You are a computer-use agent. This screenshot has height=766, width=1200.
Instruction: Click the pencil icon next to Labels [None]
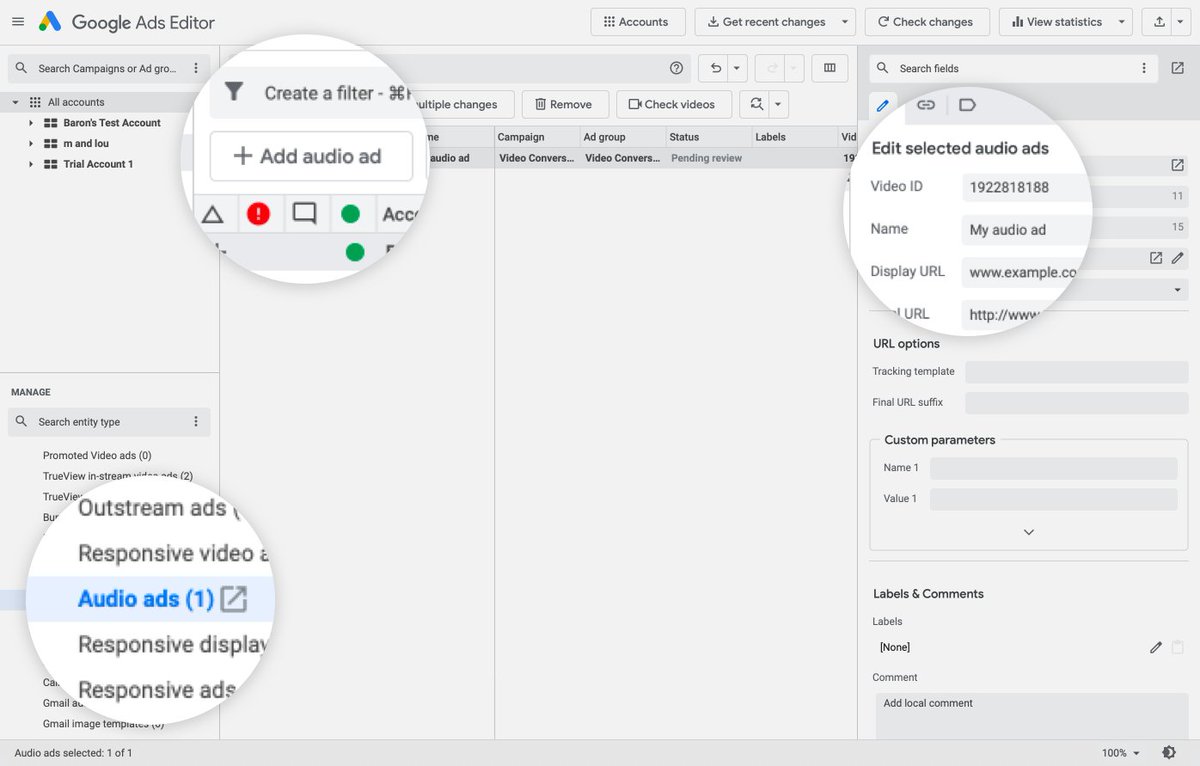point(1155,647)
